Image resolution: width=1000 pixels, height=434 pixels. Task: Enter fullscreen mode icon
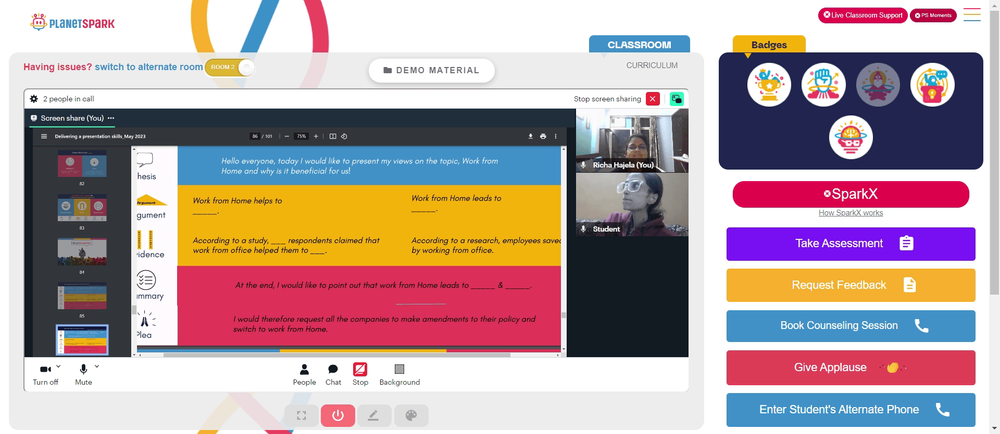coord(302,416)
